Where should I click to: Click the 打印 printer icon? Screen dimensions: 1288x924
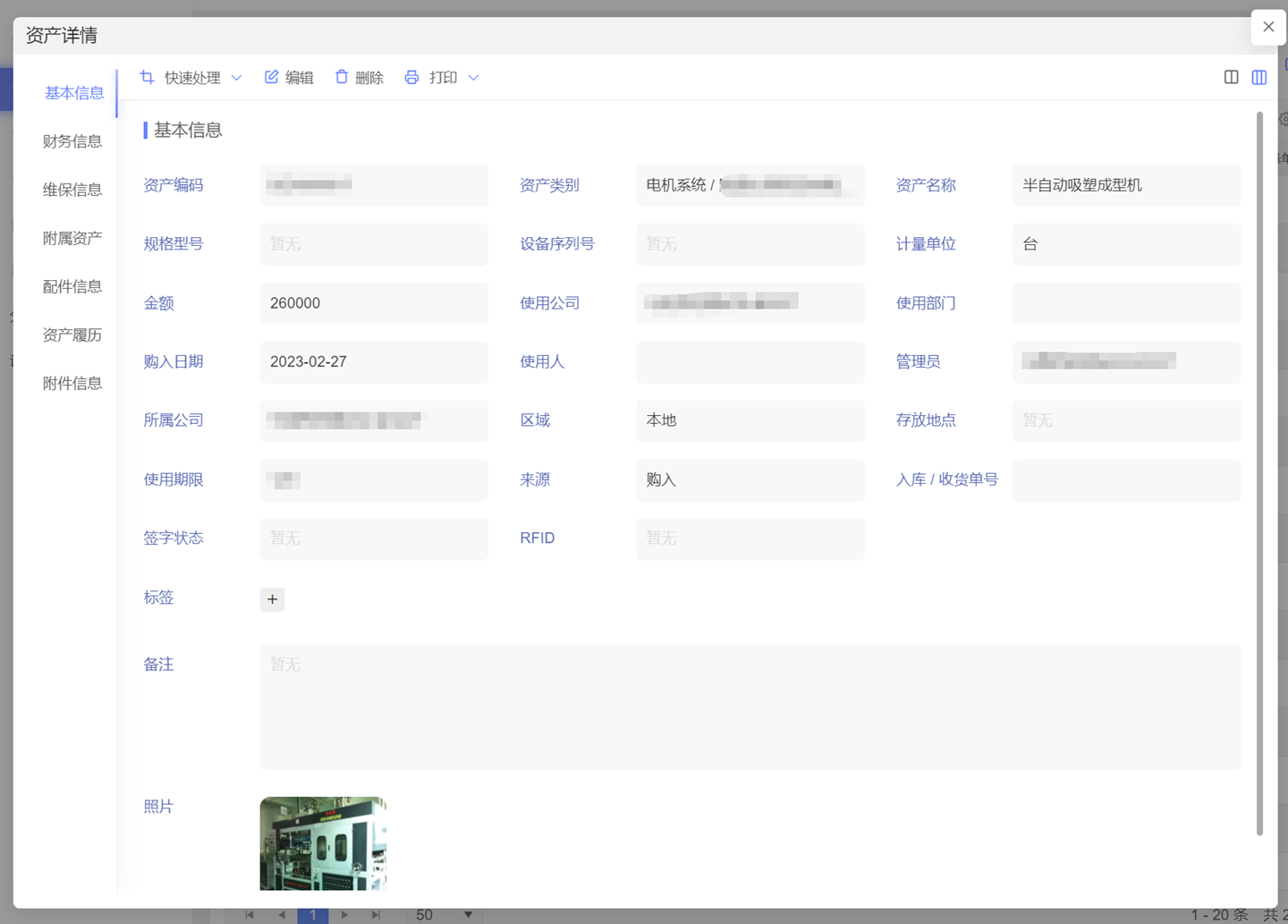click(x=411, y=78)
